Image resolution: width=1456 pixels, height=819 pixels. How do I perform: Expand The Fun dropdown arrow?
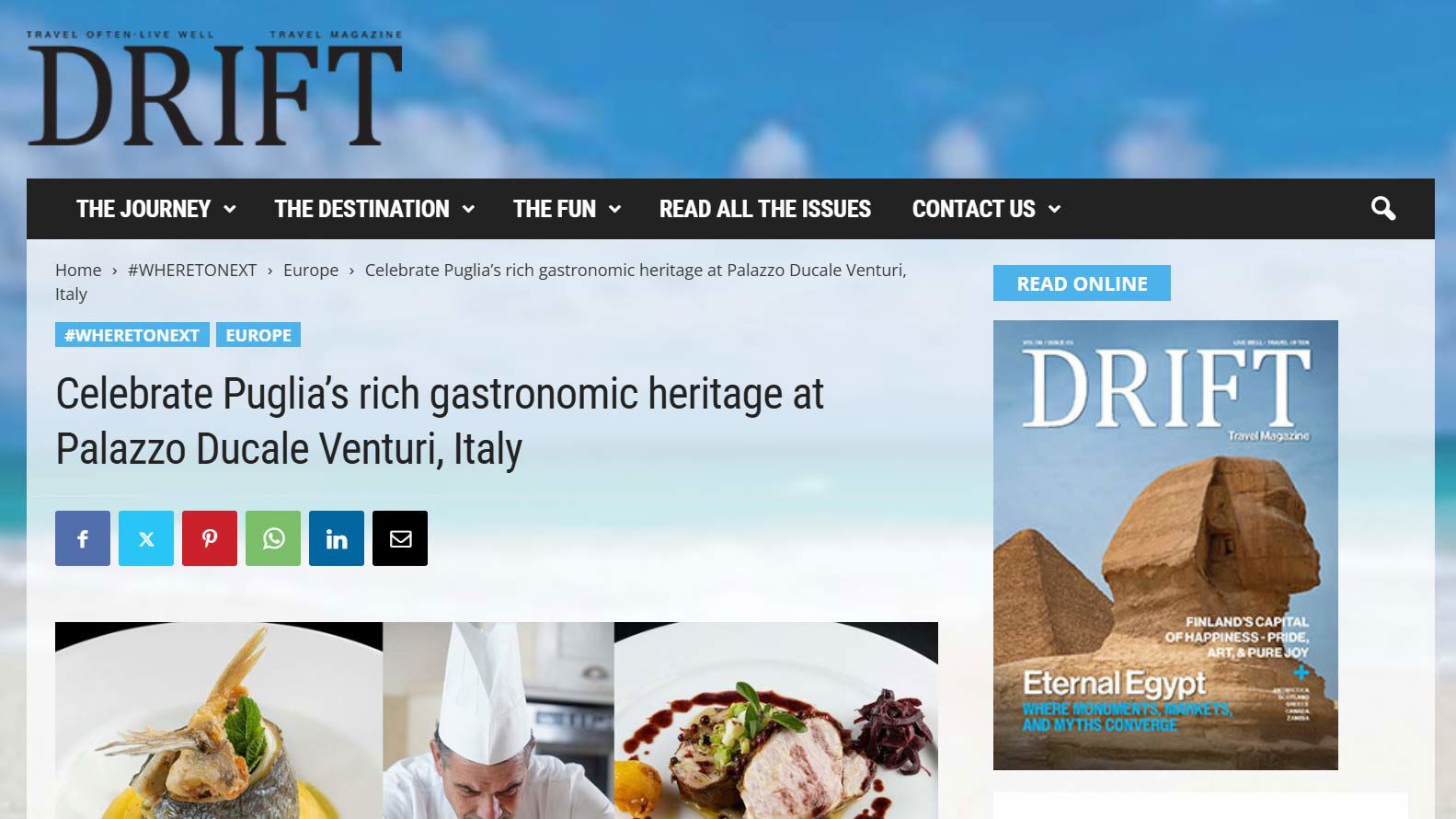614,209
